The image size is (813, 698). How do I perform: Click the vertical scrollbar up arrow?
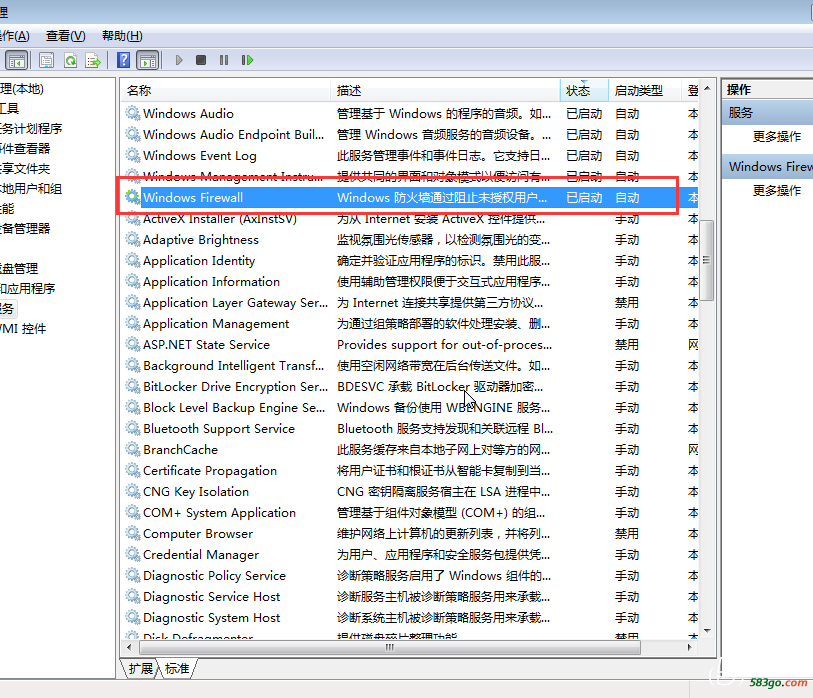pos(707,89)
